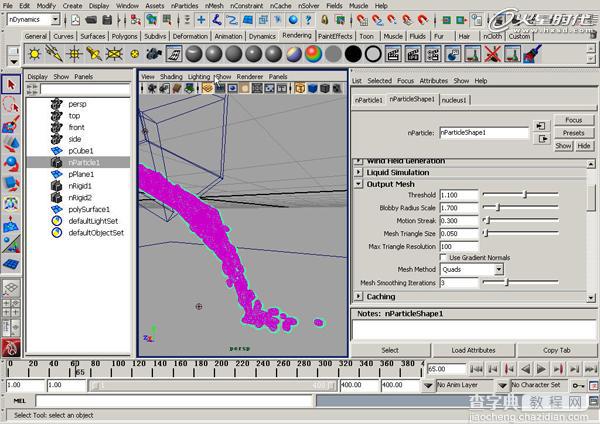
Task: Click the Copy Tab button
Action: 557,350
